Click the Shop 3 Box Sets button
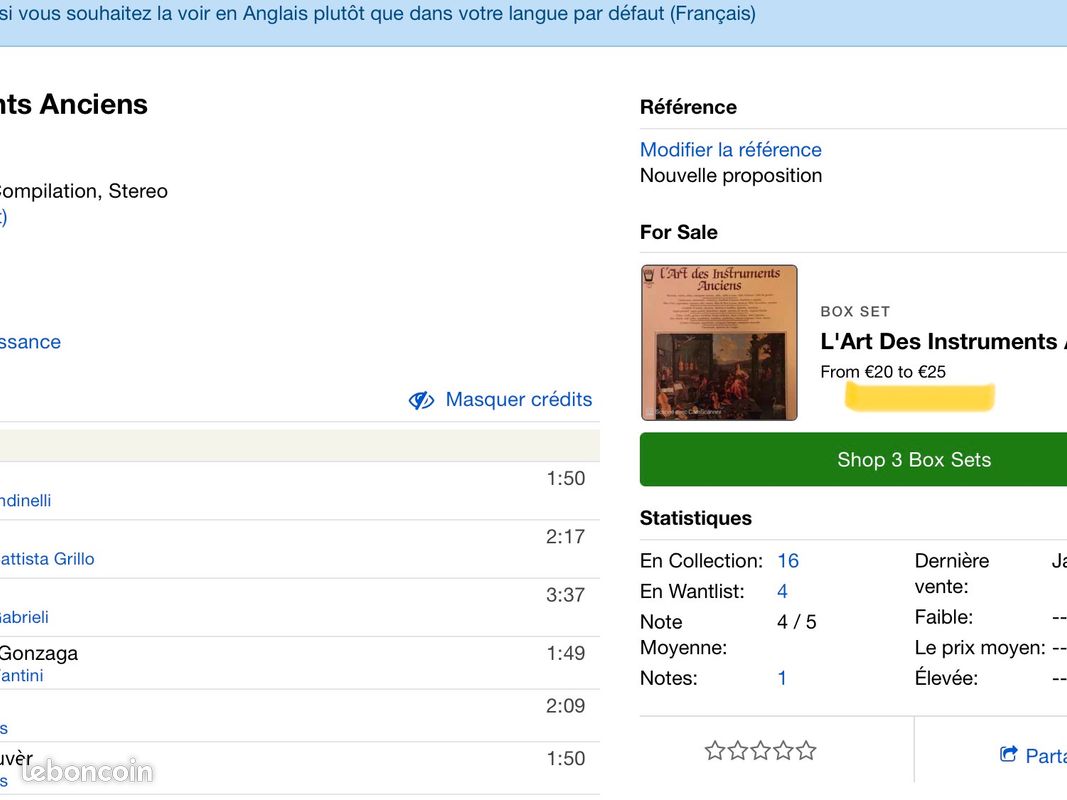Image resolution: width=1067 pixels, height=800 pixels. [x=853, y=459]
